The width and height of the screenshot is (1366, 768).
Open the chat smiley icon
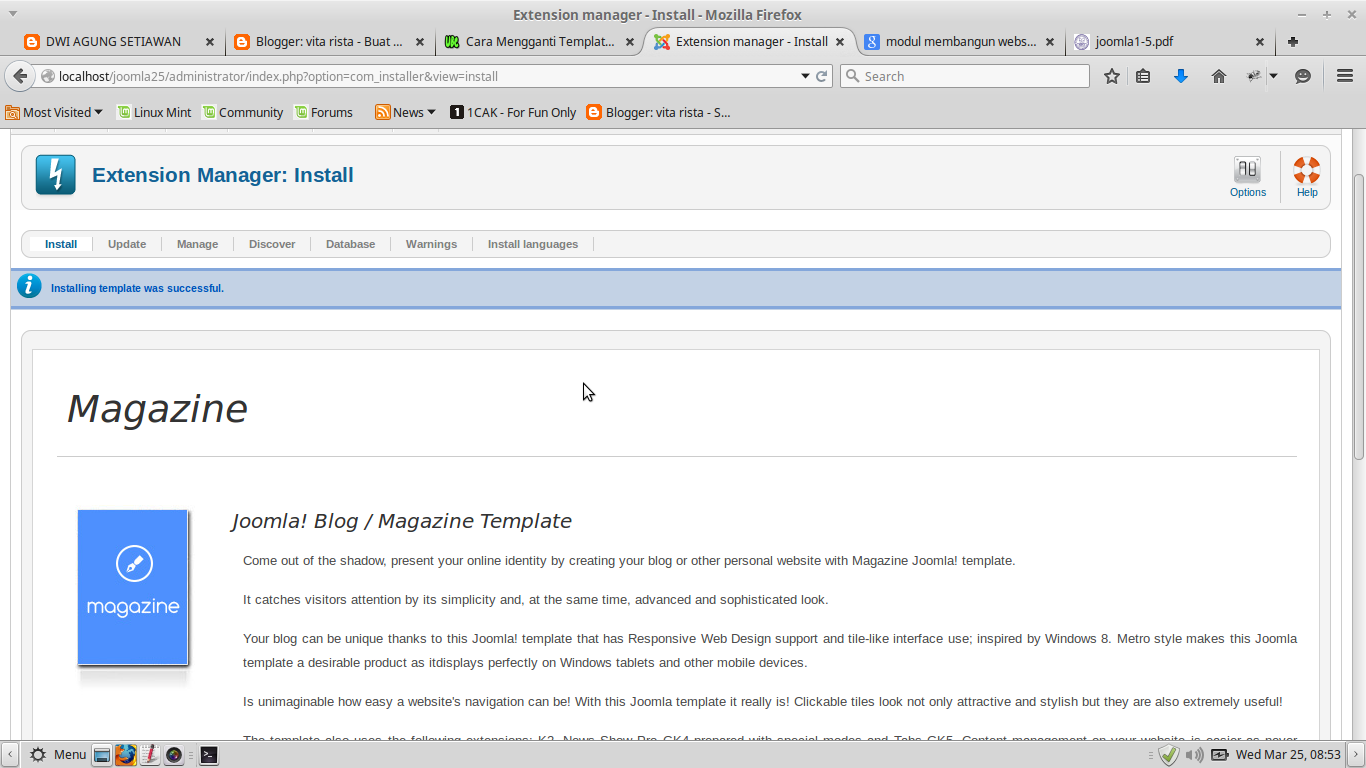1303,76
